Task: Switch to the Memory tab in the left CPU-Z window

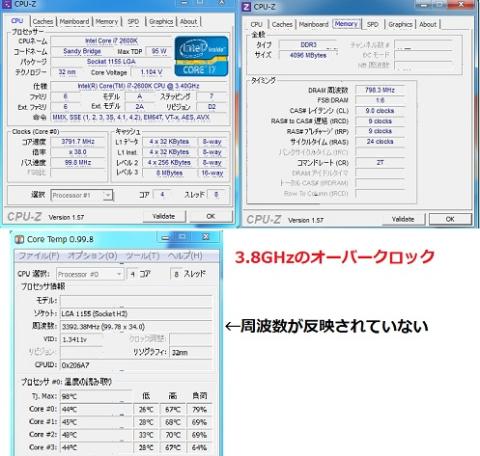Action: pos(107,22)
